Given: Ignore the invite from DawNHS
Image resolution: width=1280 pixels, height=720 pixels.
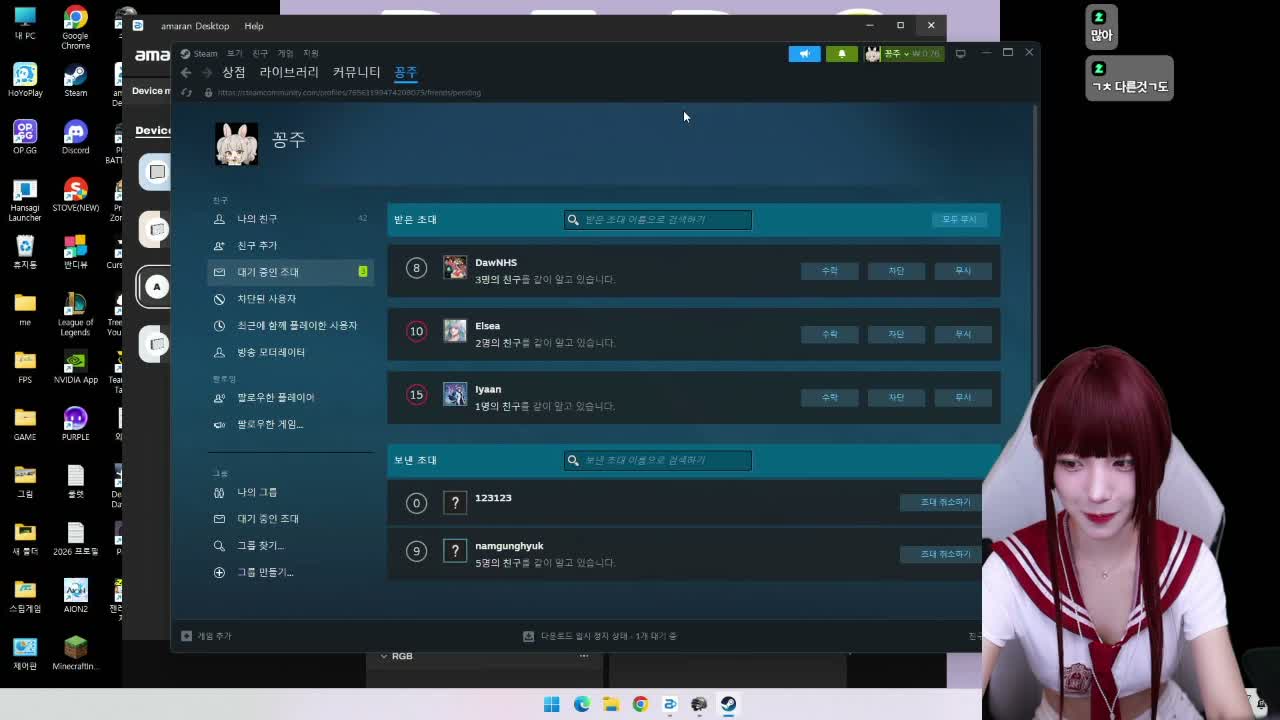Looking at the screenshot, I should click(963, 271).
